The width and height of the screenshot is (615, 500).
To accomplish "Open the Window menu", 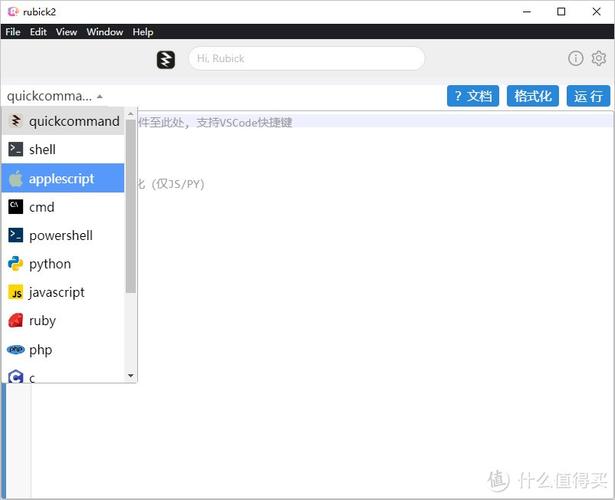I will click(x=105, y=32).
